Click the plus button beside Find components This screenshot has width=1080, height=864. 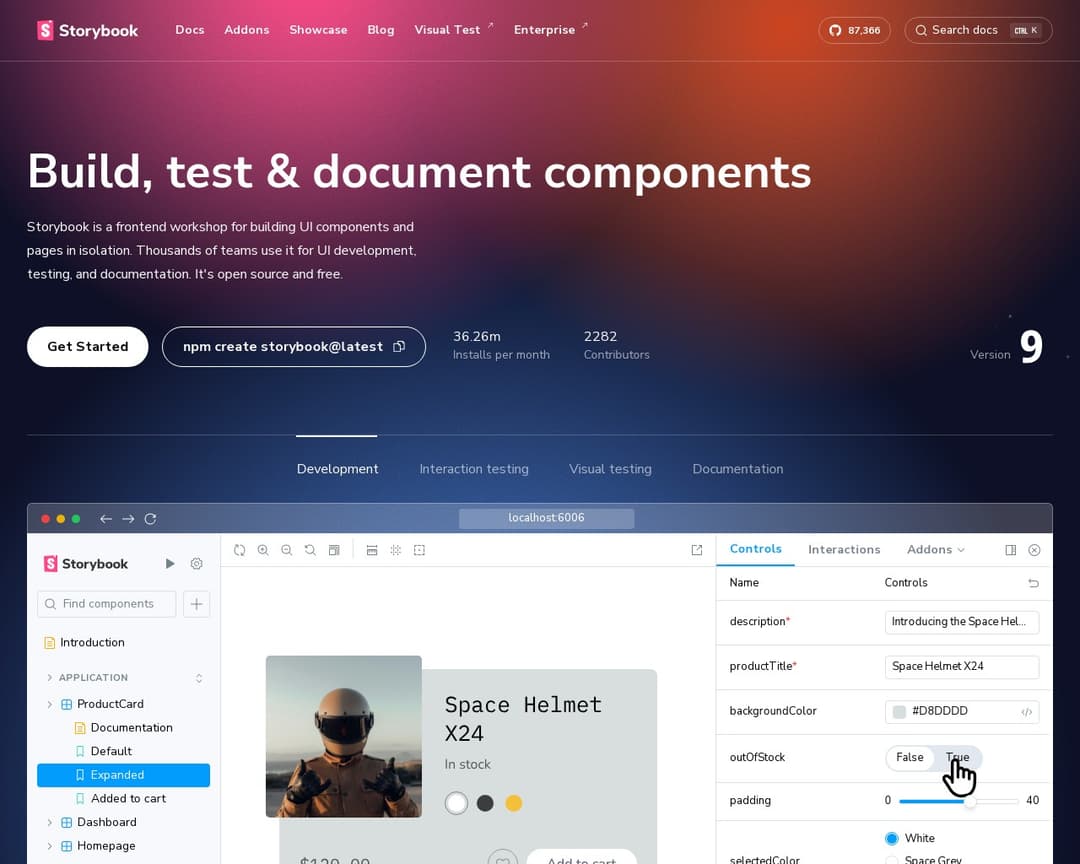coord(196,604)
